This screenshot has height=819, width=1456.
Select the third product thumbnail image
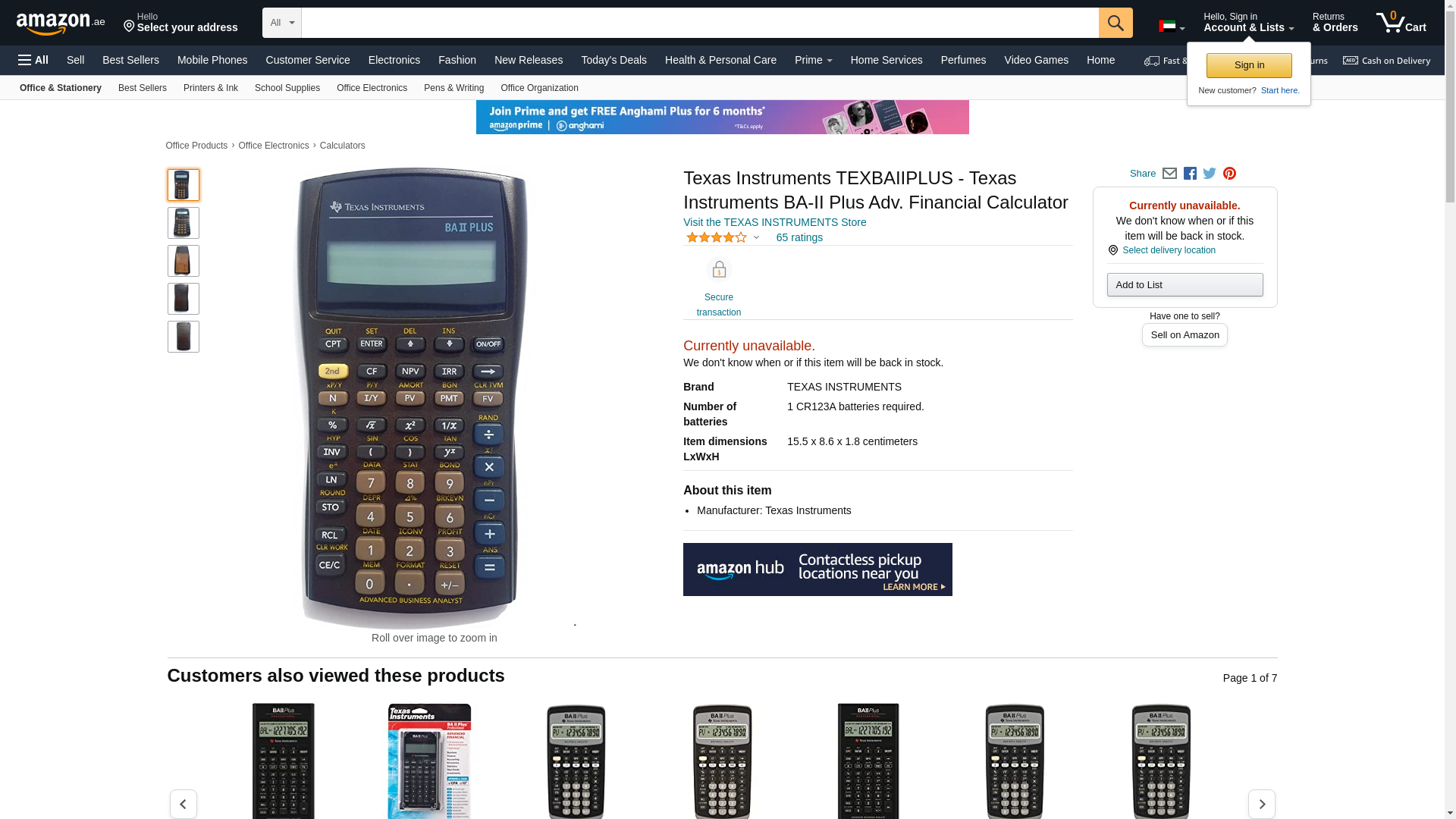[x=184, y=261]
